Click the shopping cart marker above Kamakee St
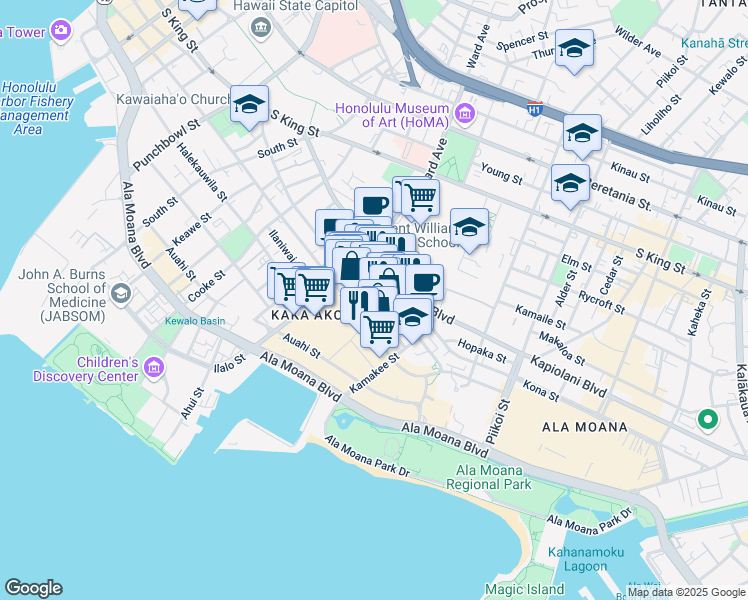Screen dimensions: 748x600 (x=379, y=331)
